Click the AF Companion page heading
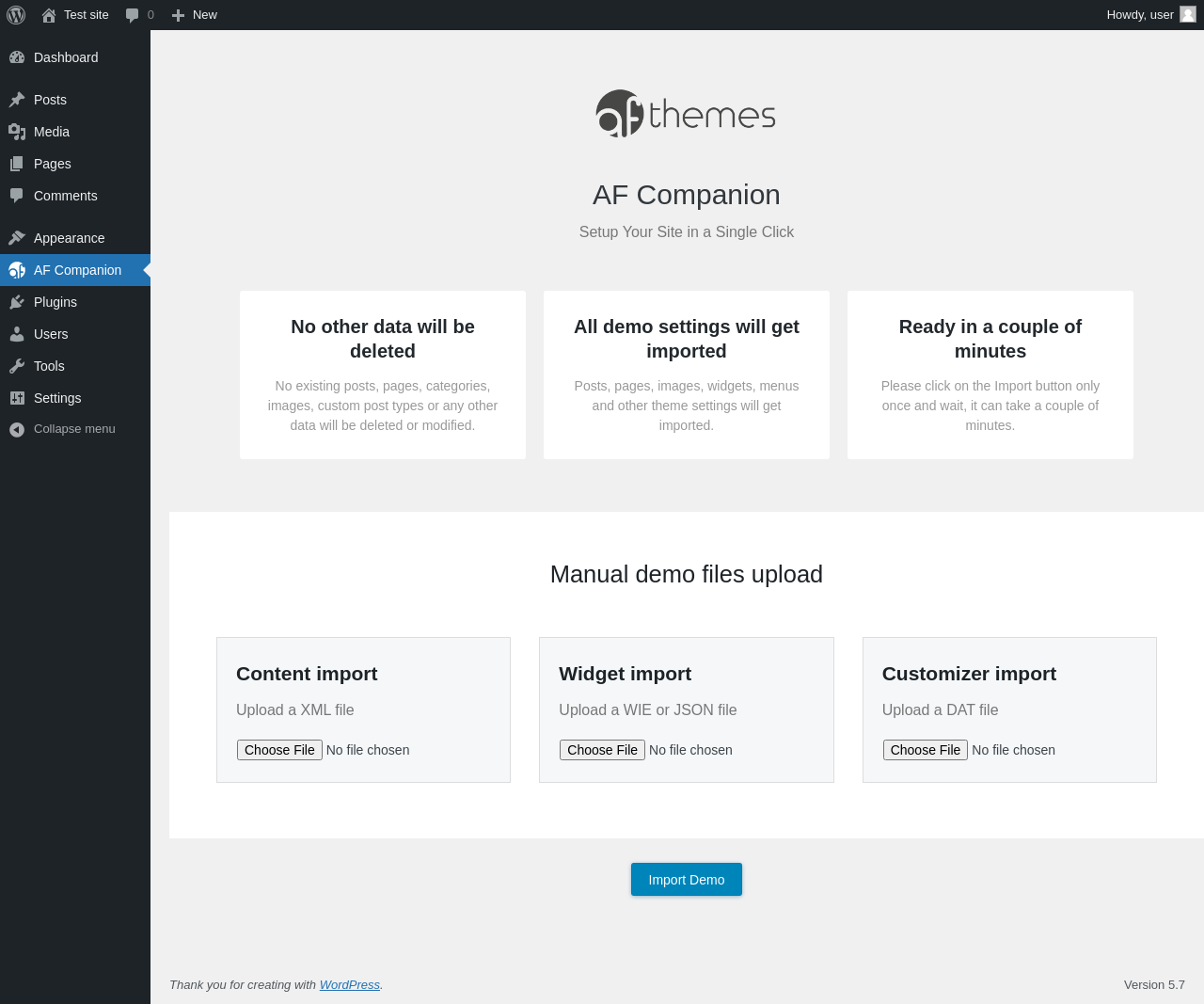 pyautogui.click(x=687, y=195)
